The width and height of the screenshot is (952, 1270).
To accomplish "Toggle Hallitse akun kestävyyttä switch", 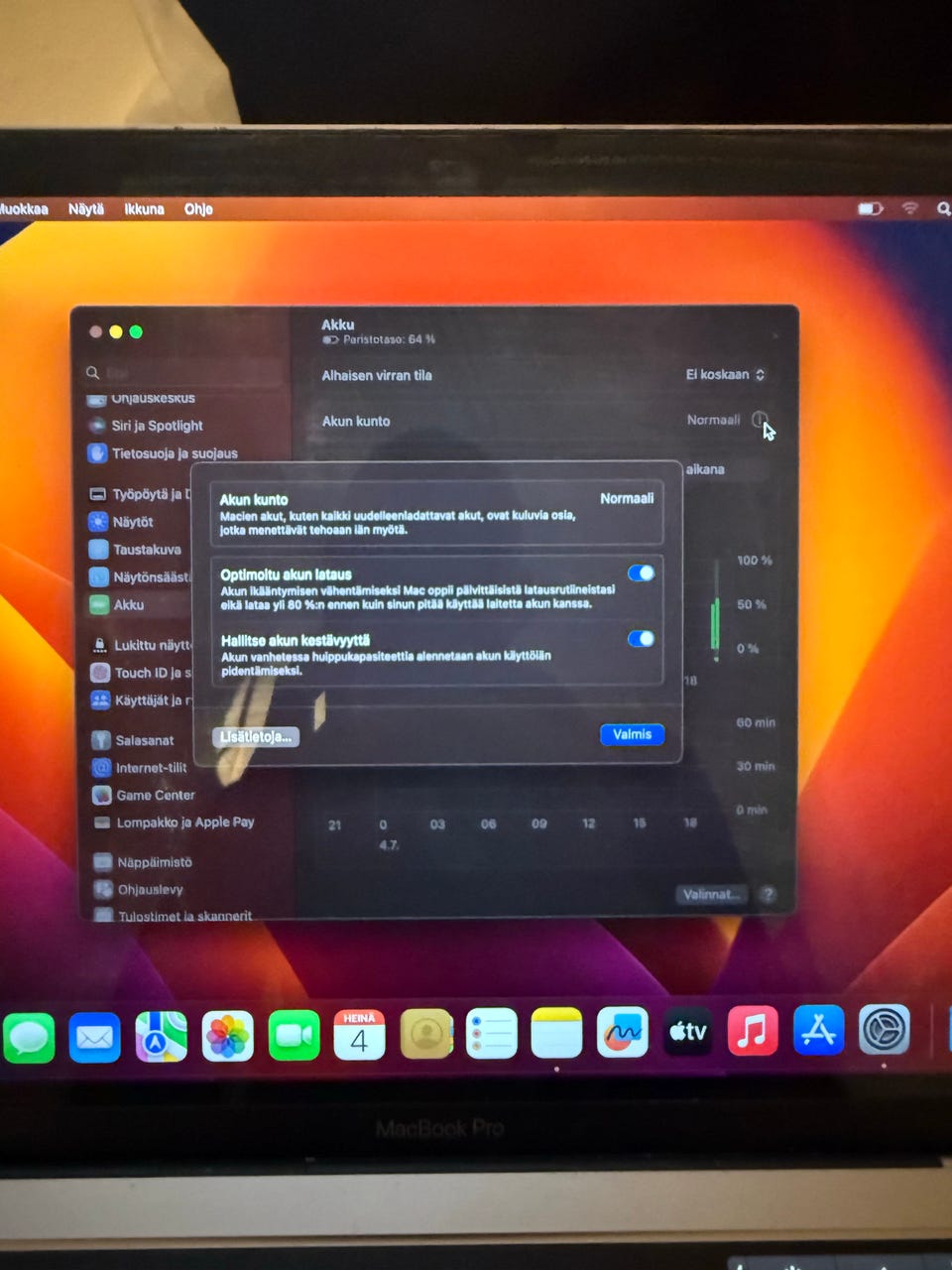I will point(641,638).
